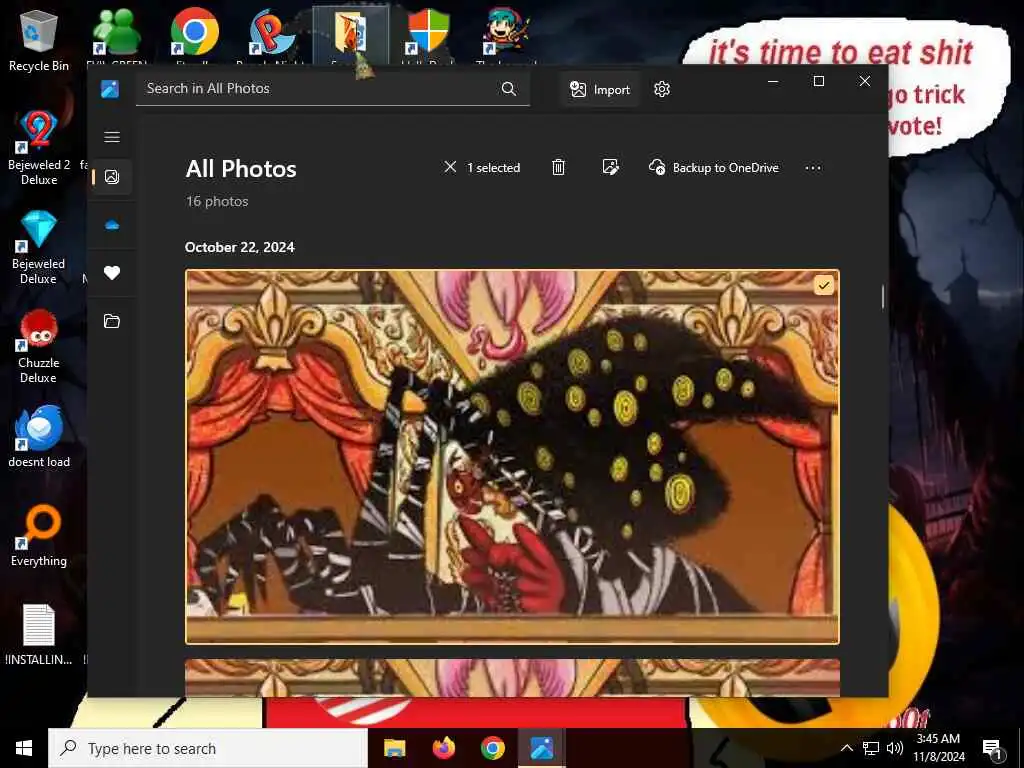Open the doesnt load Thunderbird shortcut
This screenshot has width=1024, height=768.
click(x=39, y=437)
